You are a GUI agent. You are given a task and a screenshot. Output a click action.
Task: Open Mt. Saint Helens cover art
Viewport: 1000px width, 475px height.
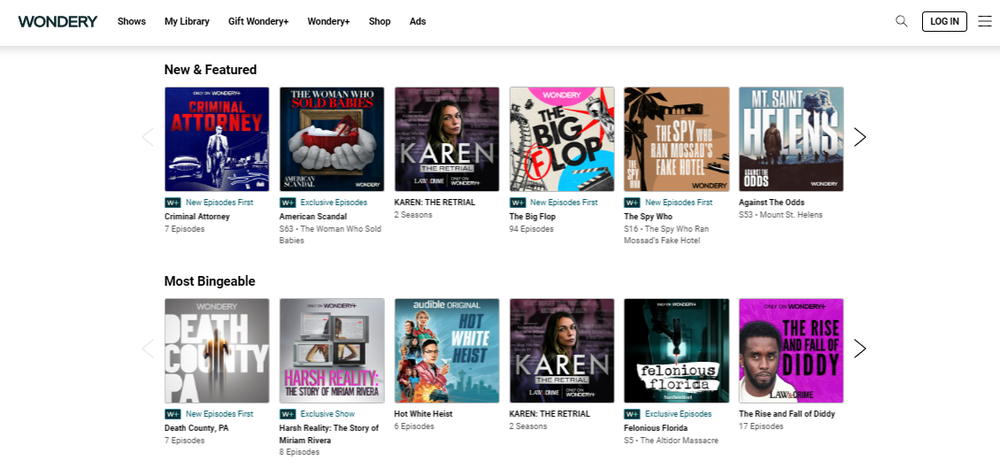point(791,139)
